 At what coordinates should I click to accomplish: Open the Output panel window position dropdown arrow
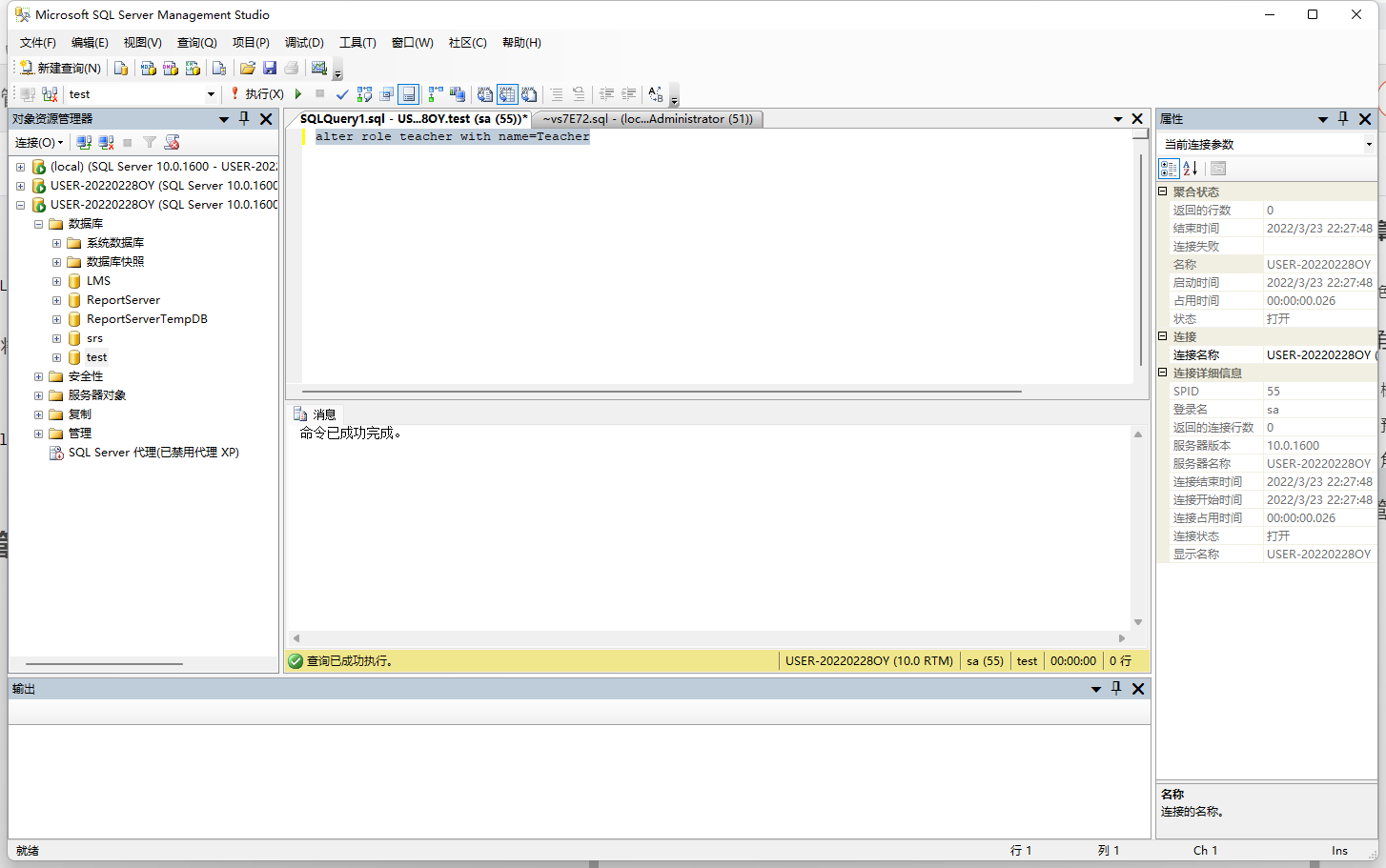pyautogui.click(x=1096, y=689)
